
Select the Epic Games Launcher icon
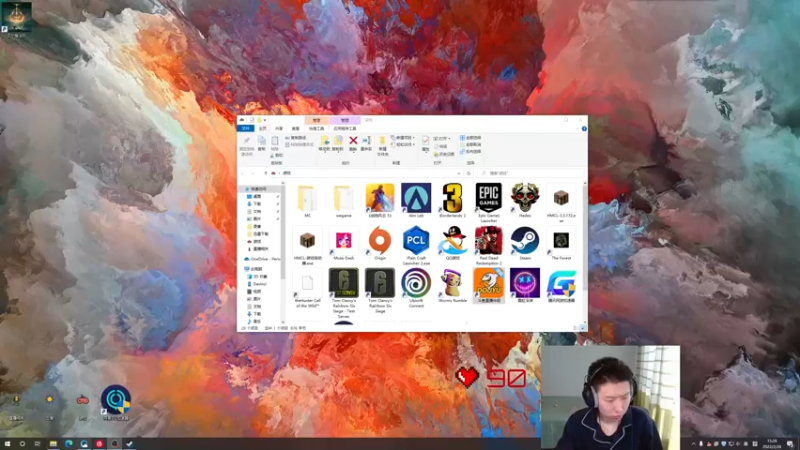489,203
